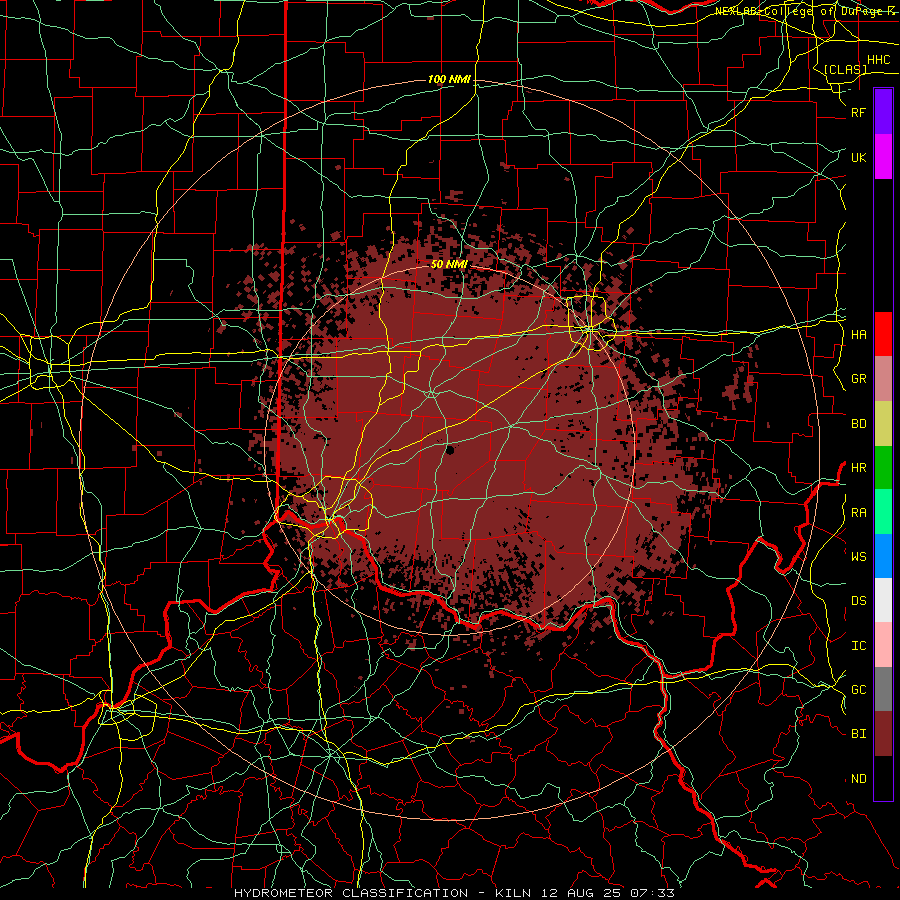Select the "WS" legend label
The width and height of the screenshot is (900, 900).
pos(858,556)
